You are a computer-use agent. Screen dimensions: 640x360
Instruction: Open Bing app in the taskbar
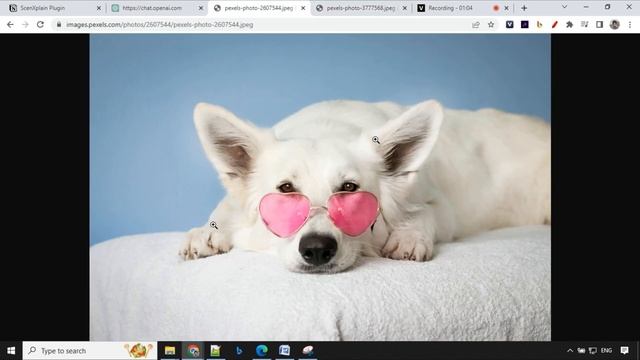239,351
